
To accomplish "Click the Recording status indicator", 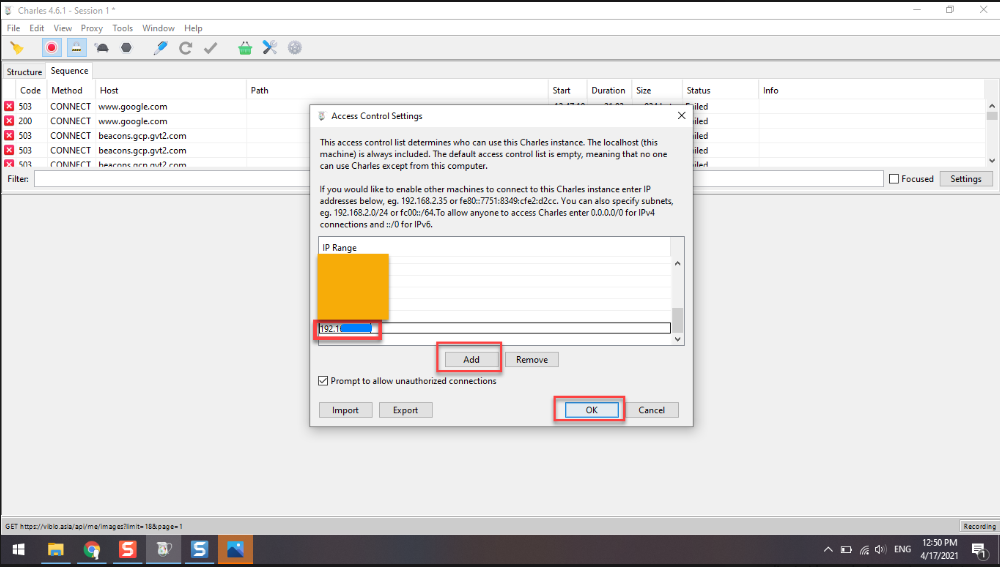I will pyautogui.click(x=979, y=526).
